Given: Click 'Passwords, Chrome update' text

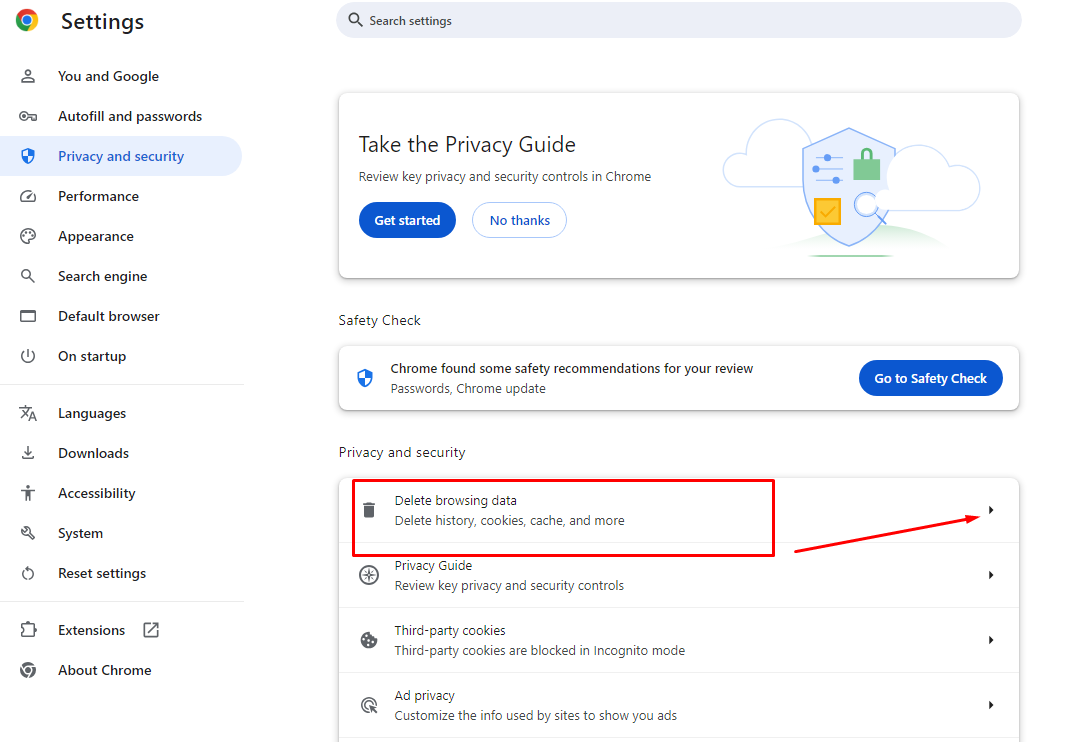Looking at the screenshot, I should tap(468, 388).
